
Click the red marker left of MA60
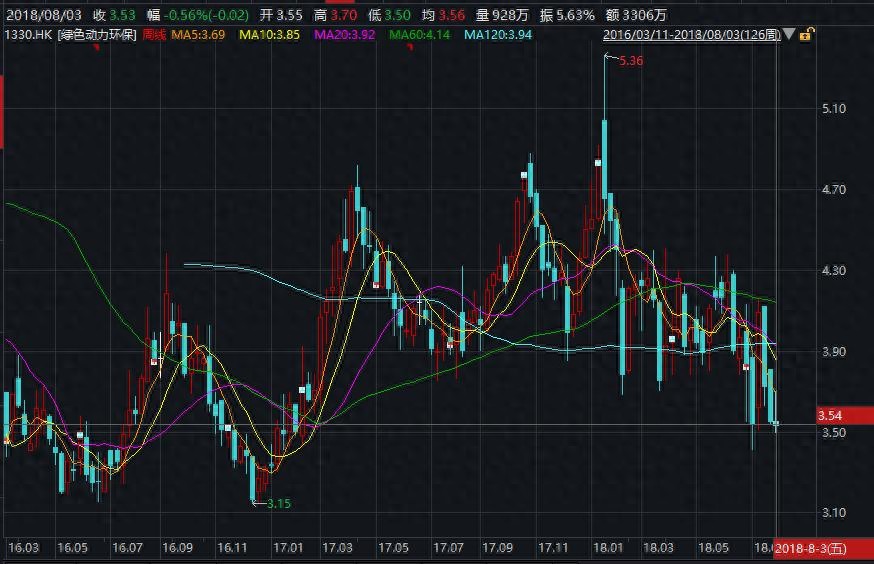[x=410, y=48]
